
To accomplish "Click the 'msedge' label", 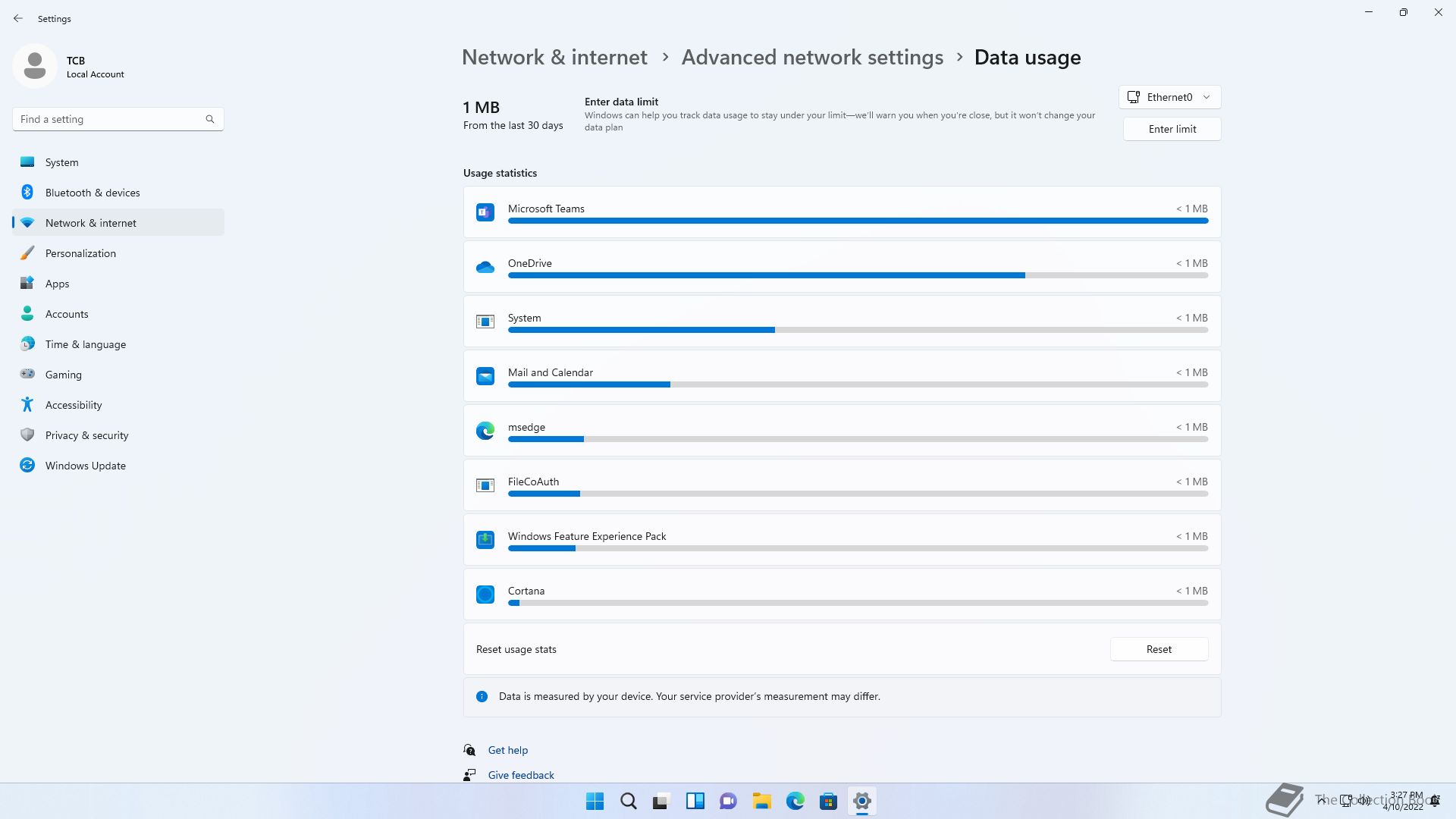I will (x=526, y=427).
